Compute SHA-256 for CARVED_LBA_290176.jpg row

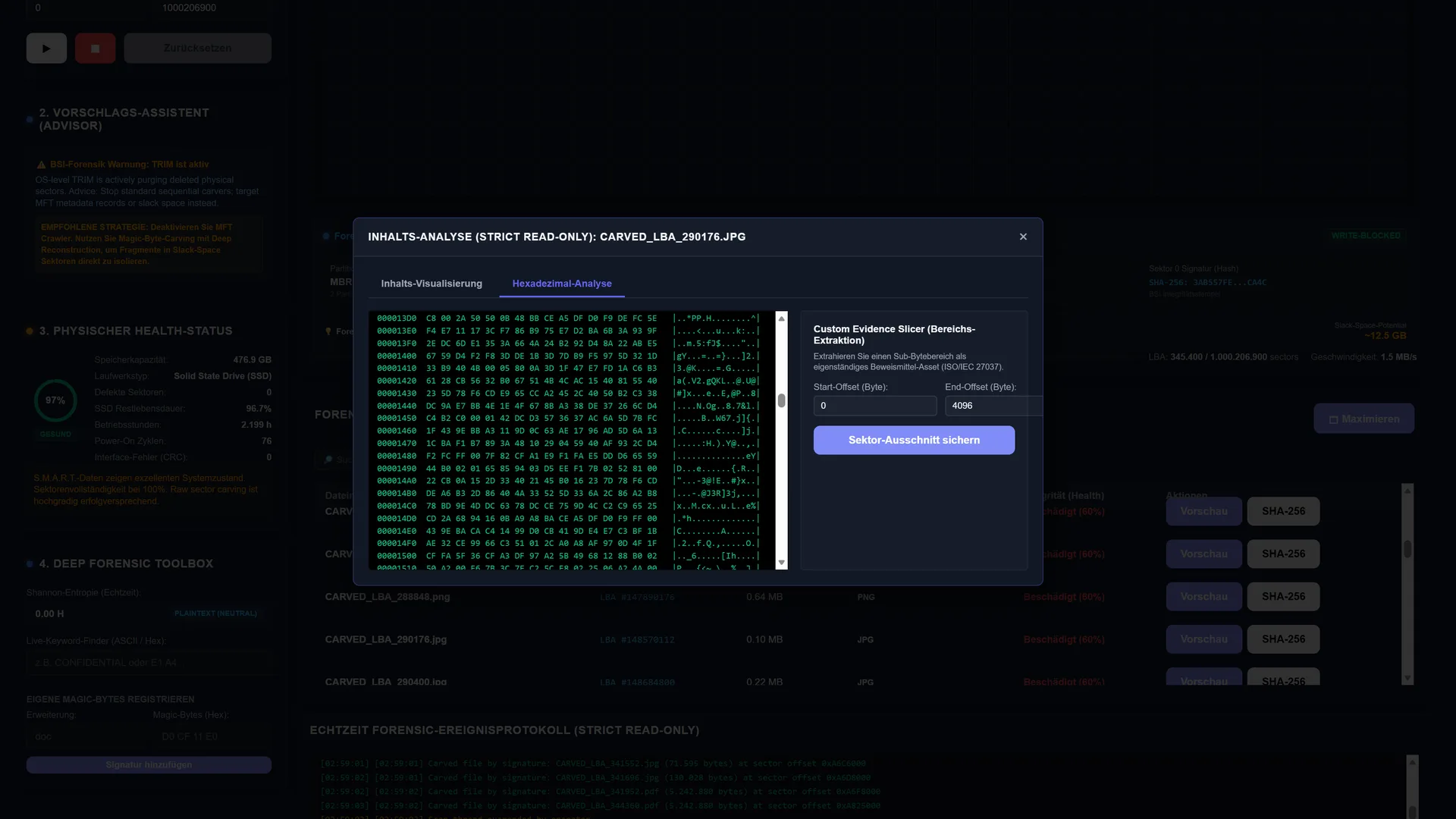click(x=1283, y=639)
